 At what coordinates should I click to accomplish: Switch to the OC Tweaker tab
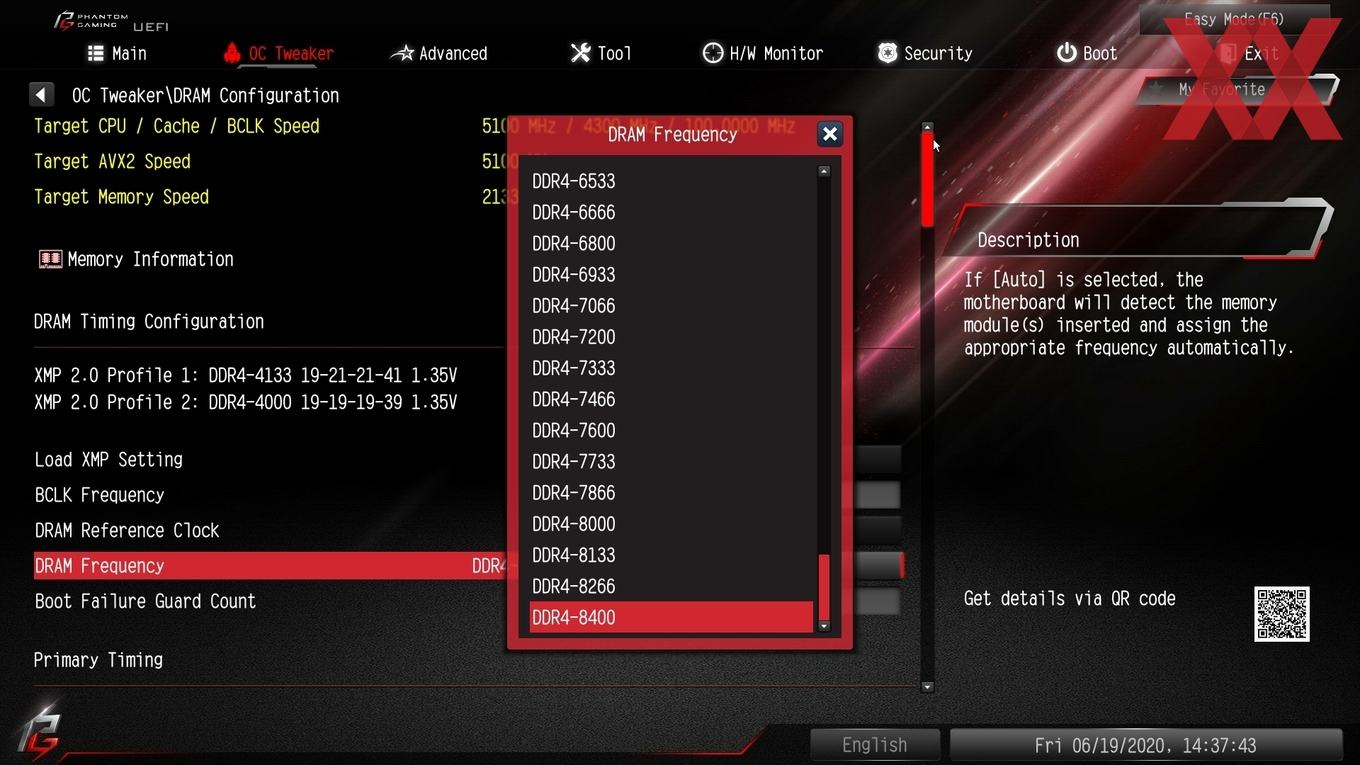[x=278, y=53]
